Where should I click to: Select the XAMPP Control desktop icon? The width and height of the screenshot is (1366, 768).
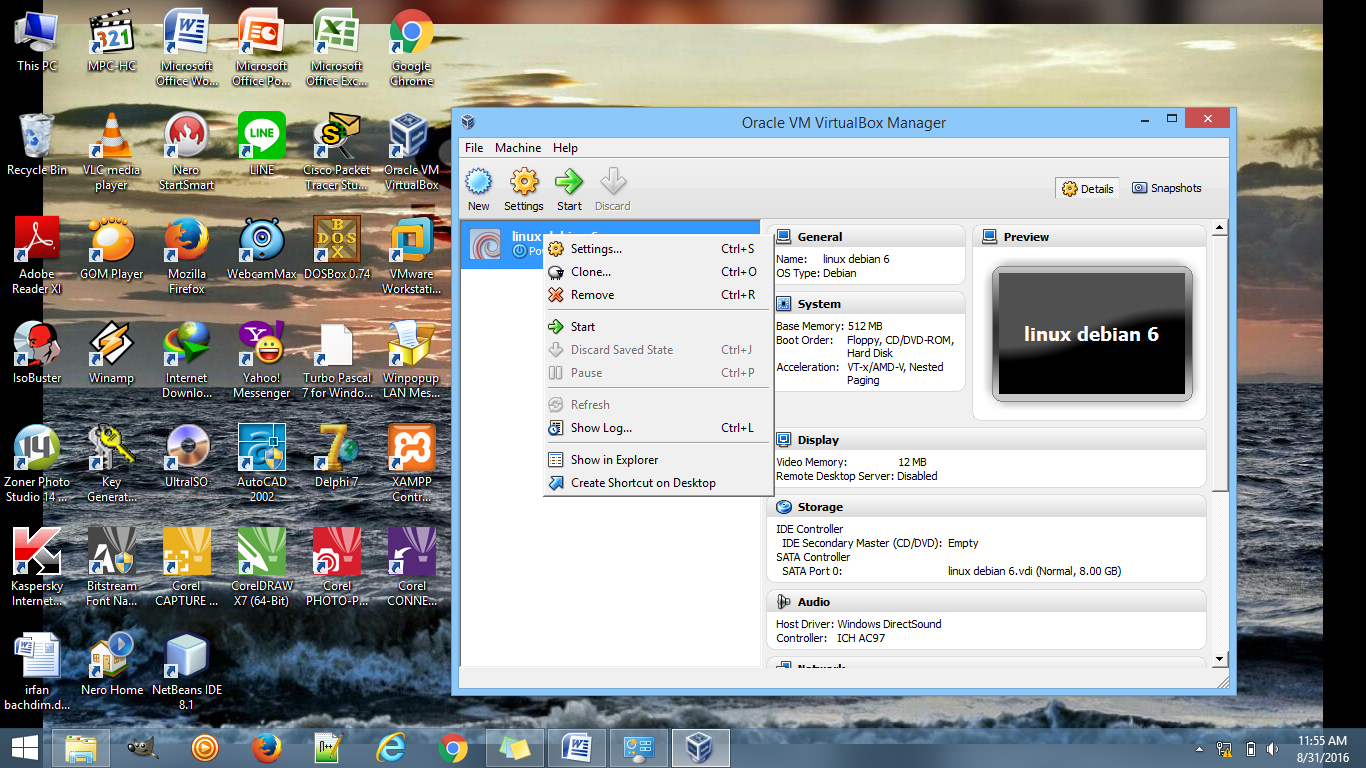tap(411, 464)
